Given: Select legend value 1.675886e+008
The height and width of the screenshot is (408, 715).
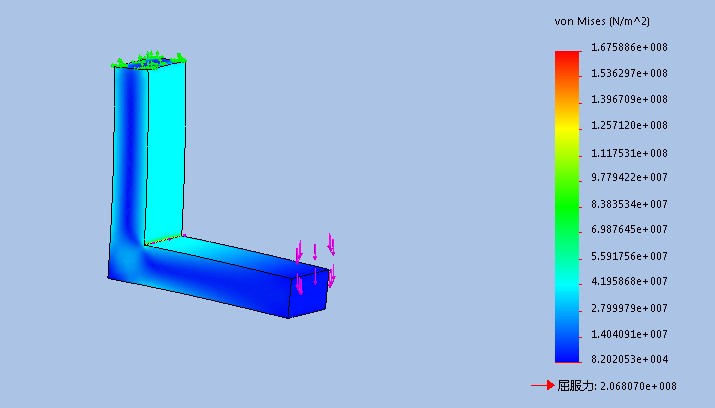Looking at the screenshot, I should click(629, 47).
